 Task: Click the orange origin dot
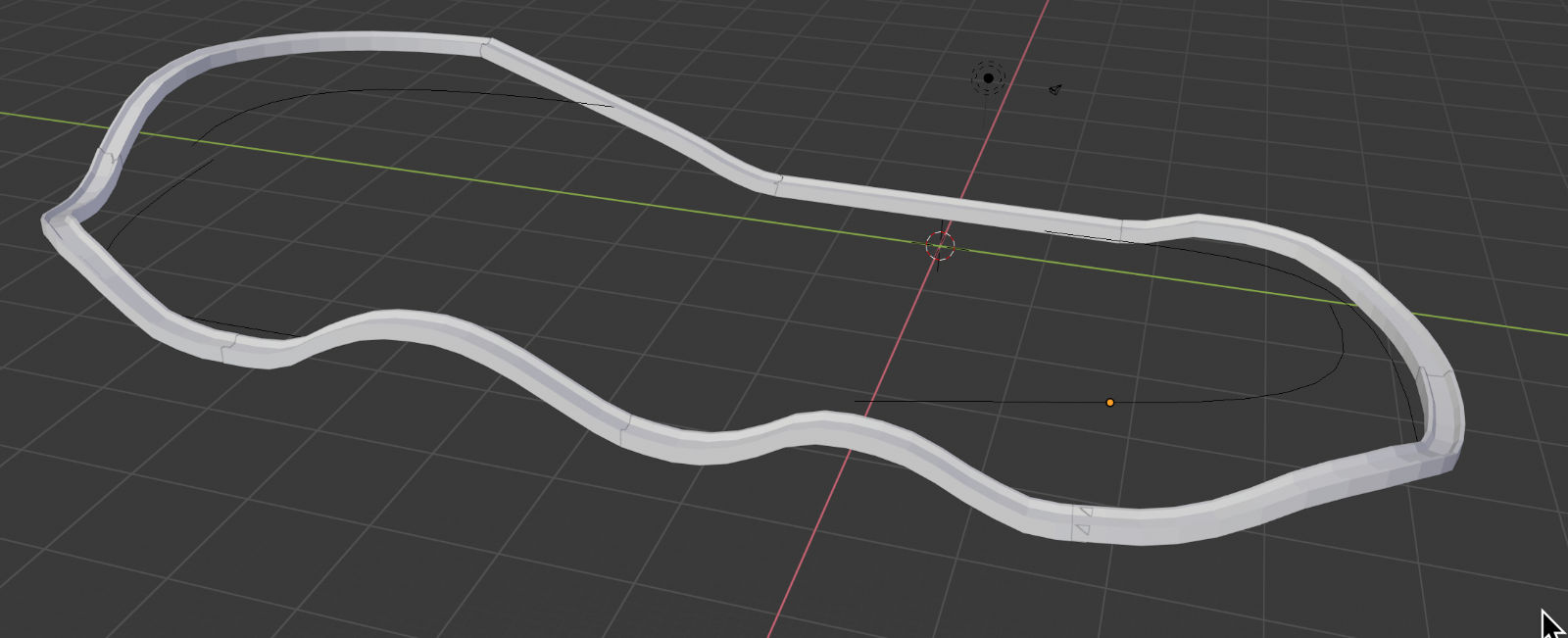[x=1109, y=402]
